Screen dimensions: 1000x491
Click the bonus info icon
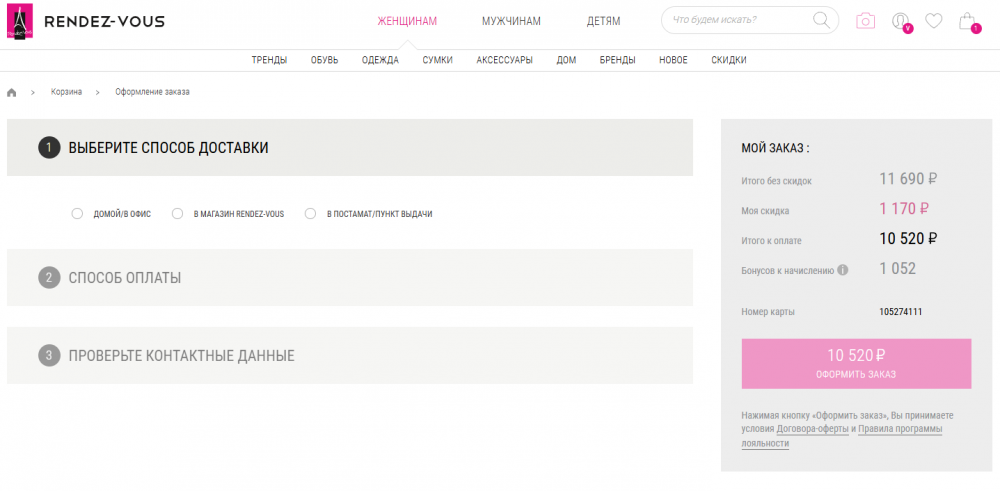point(842,270)
